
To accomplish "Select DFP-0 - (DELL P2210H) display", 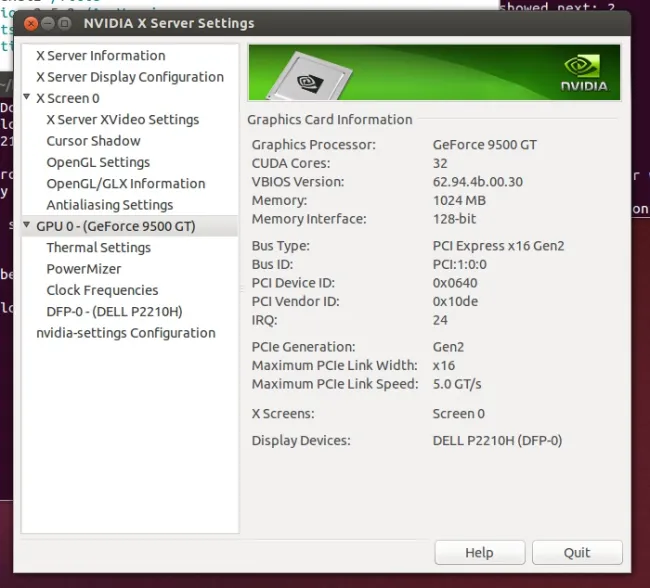I will (114, 311).
